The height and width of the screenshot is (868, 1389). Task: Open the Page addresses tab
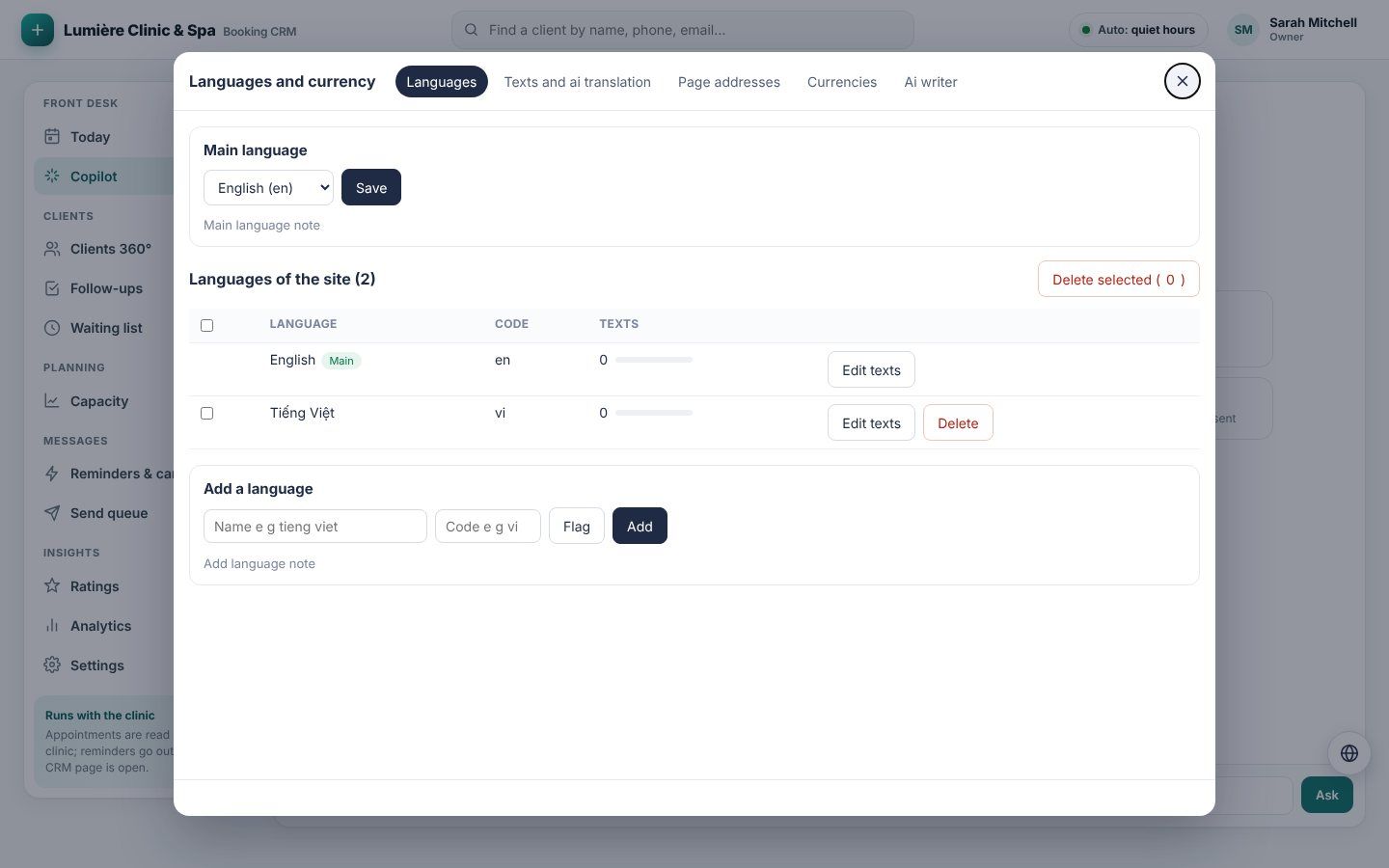(729, 82)
